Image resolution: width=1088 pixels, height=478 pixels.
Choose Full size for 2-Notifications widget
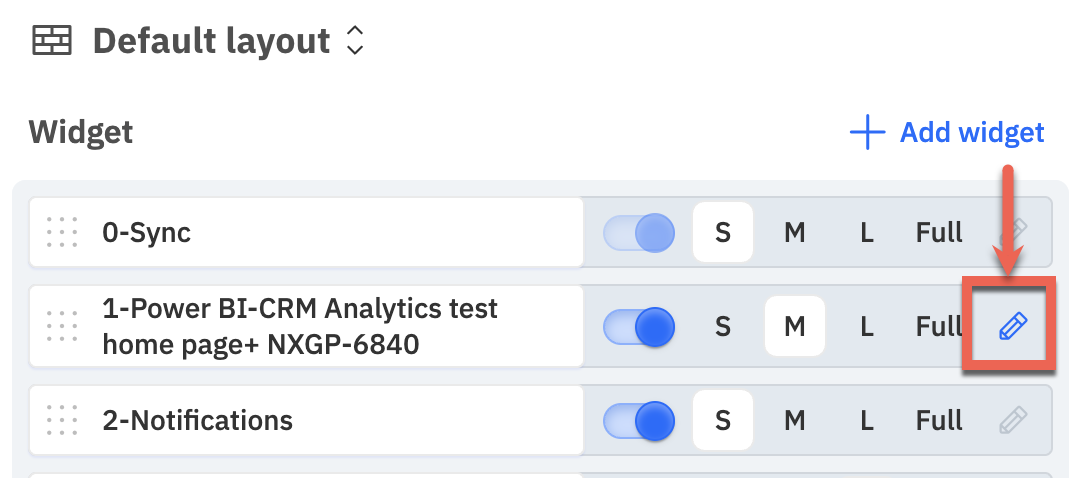(x=939, y=420)
